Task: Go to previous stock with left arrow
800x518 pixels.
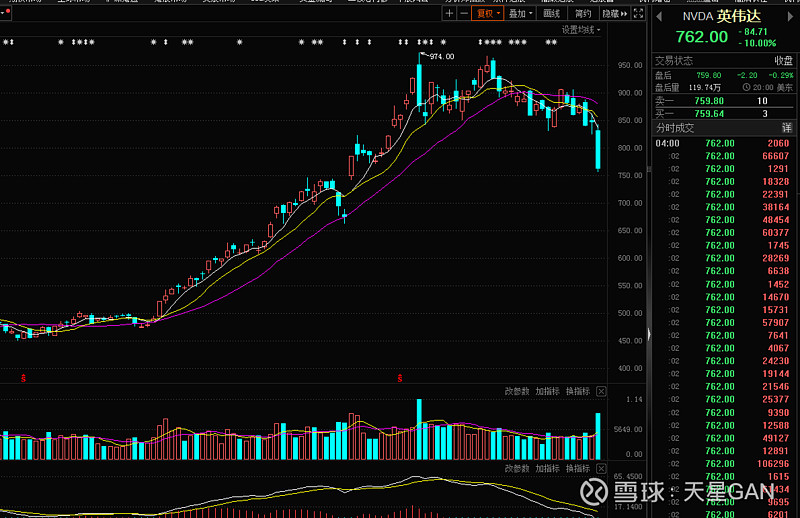Action: (x=659, y=17)
